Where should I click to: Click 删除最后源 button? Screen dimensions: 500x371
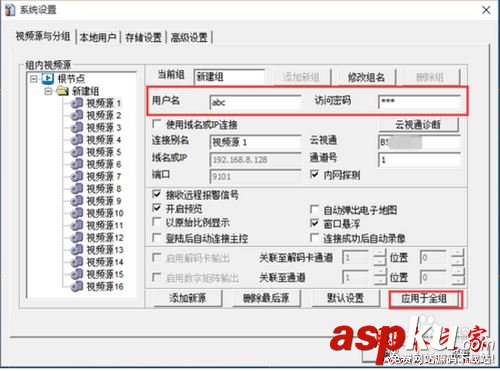click(x=266, y=298)
